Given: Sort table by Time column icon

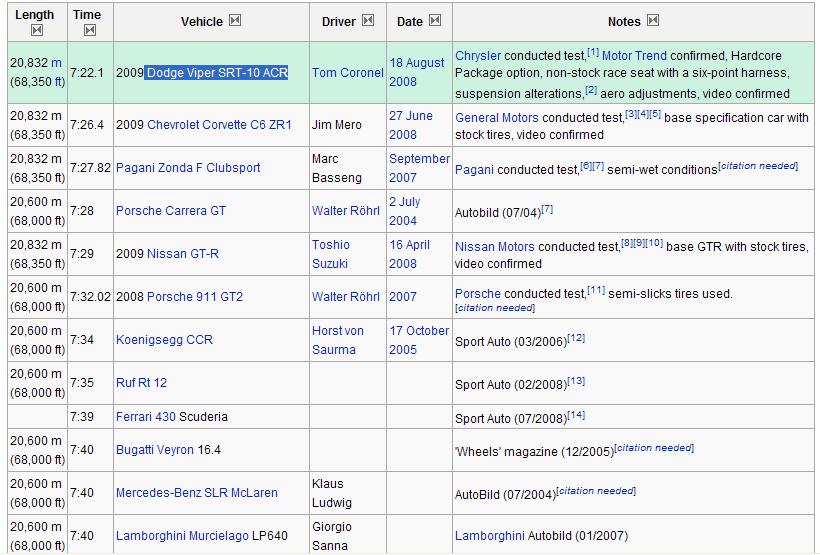Looking at the screenshot, I should (x=89, y=30).
